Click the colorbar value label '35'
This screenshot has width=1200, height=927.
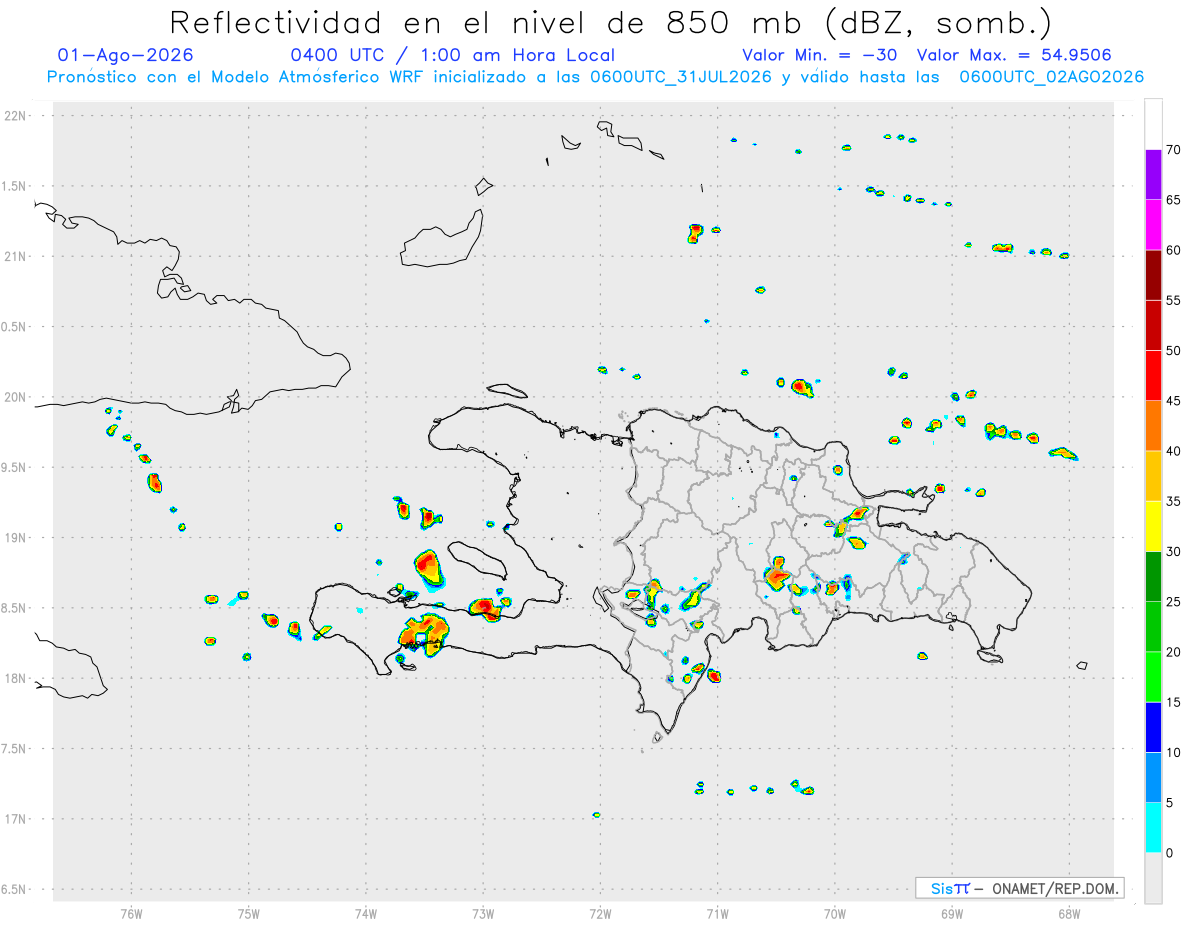click(x=1174, y=501)
